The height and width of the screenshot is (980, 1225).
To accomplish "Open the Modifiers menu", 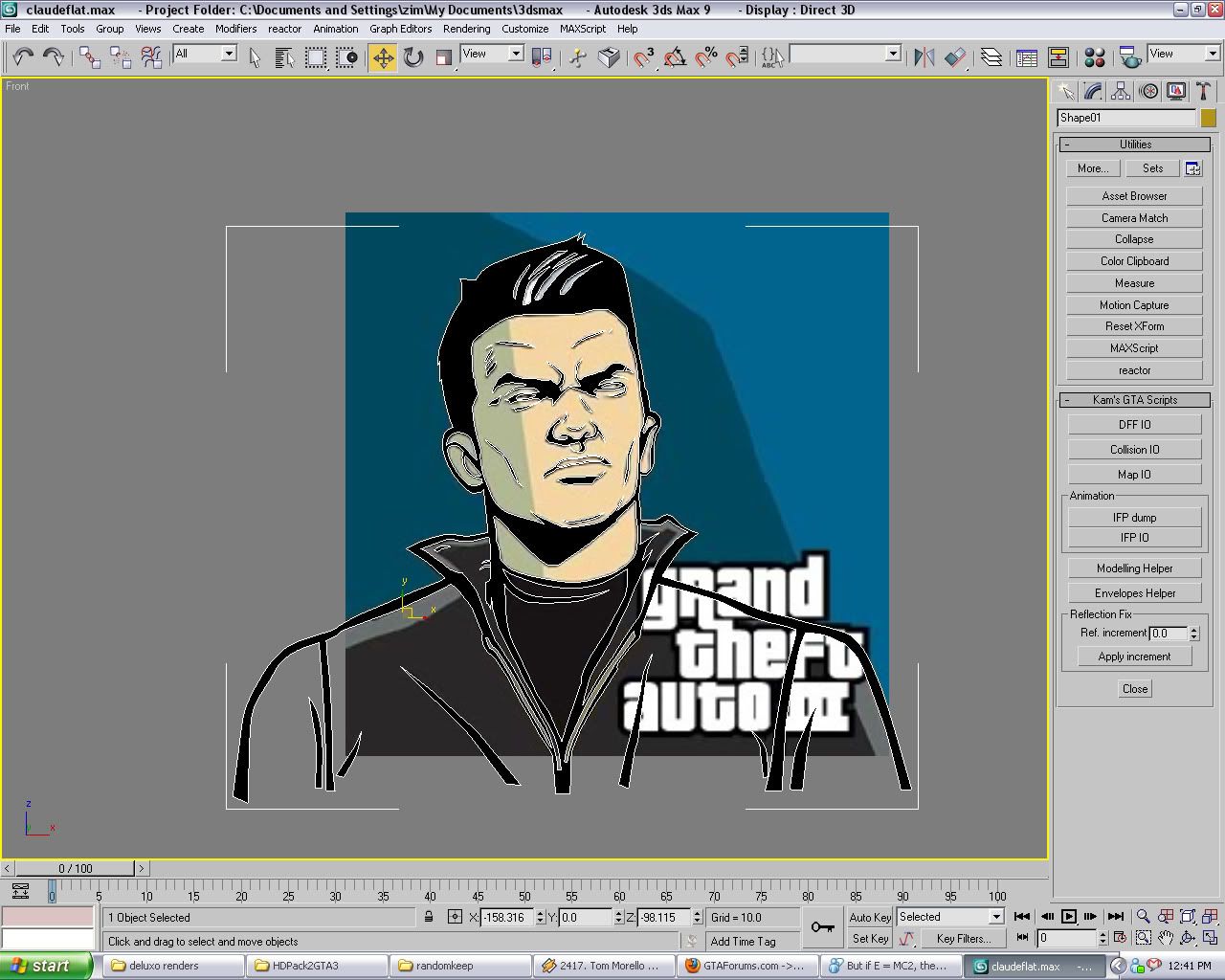I will pos(235,29).
